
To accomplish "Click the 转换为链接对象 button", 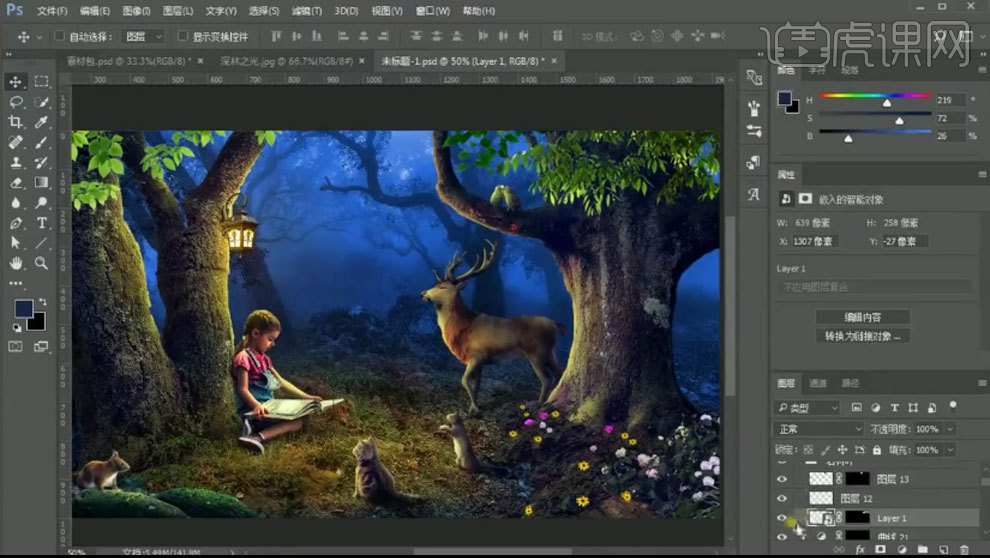I will point(862,336).
